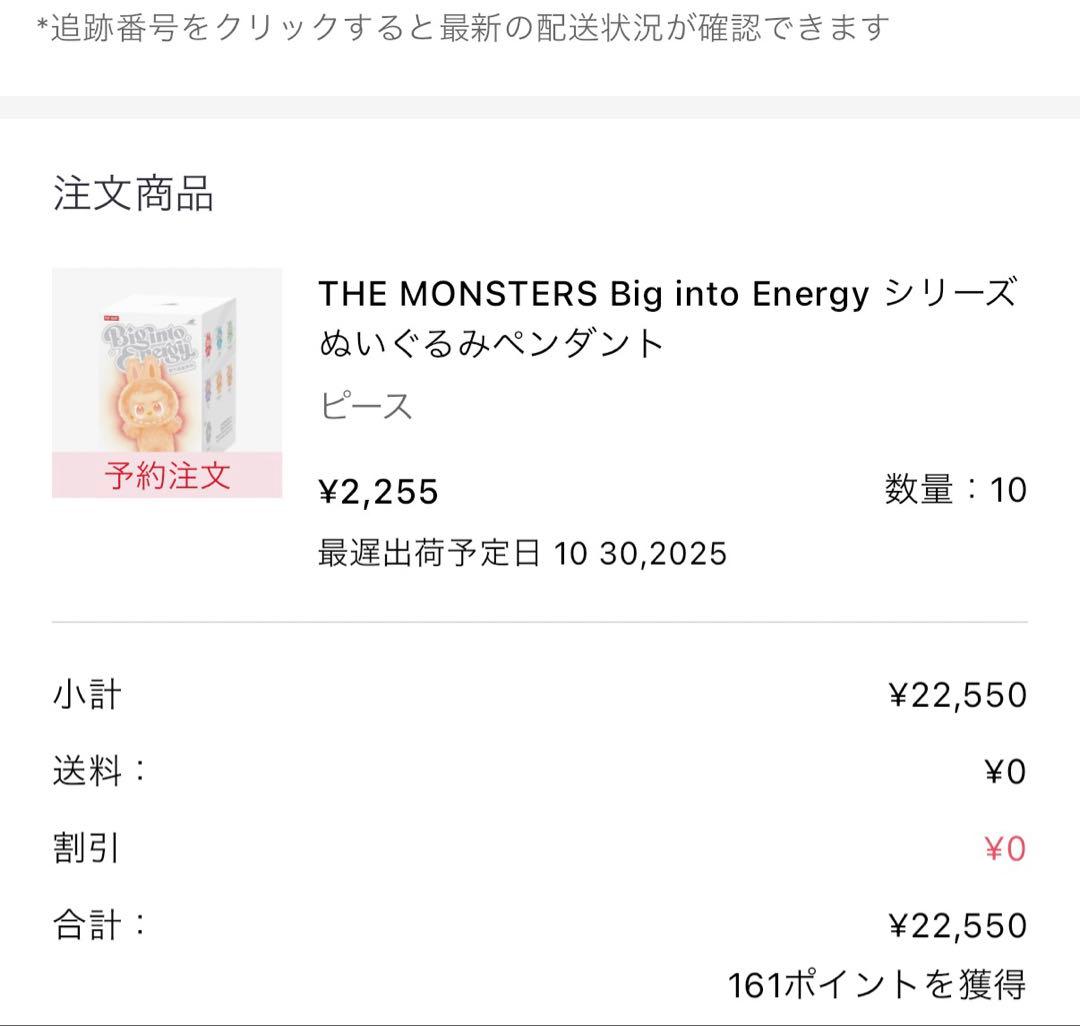Tap the 161ポイントを獲得 points text
Viewport: 1080px width, 1026px height.
876,985
